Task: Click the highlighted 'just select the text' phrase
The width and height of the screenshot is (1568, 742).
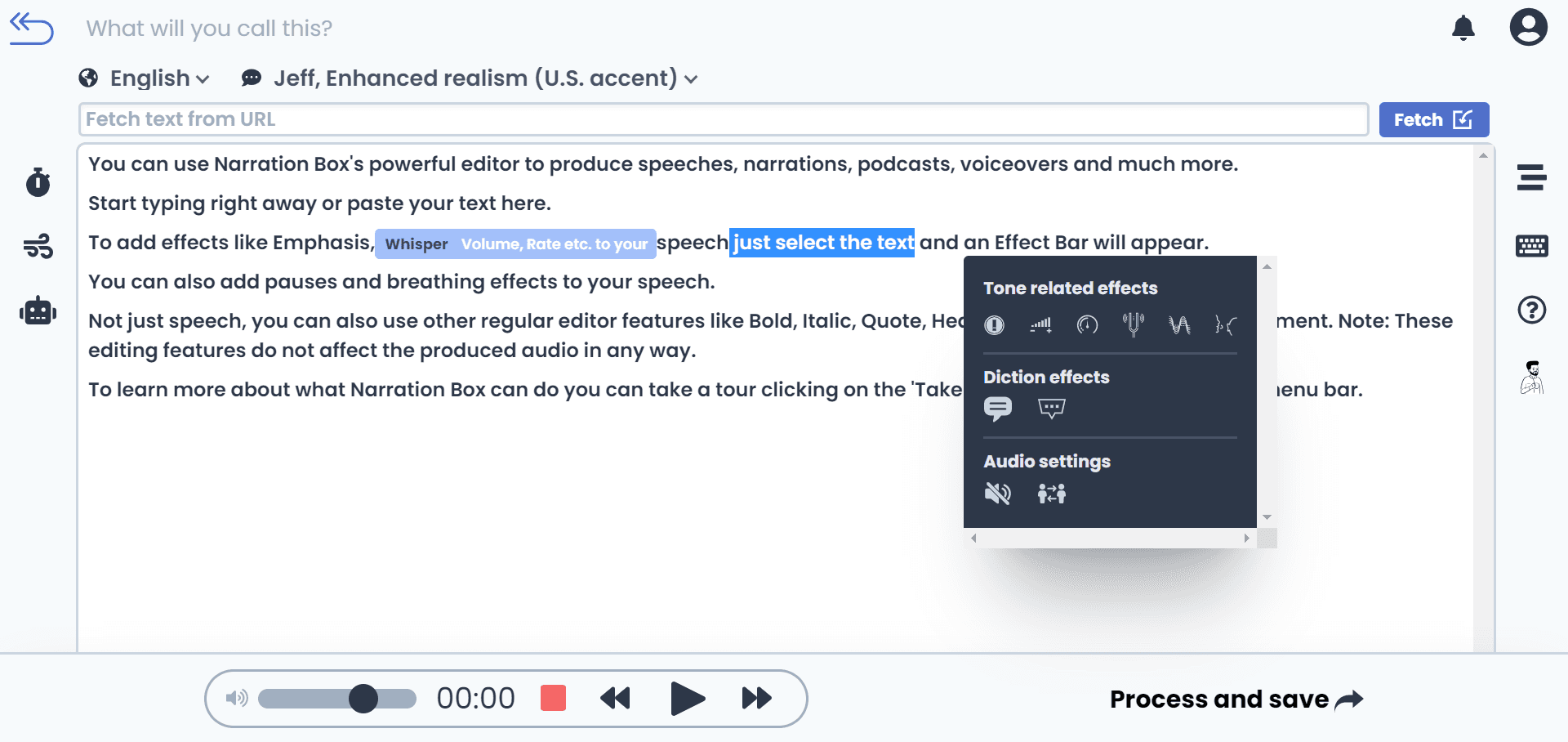Action: [x=822, y=243]
